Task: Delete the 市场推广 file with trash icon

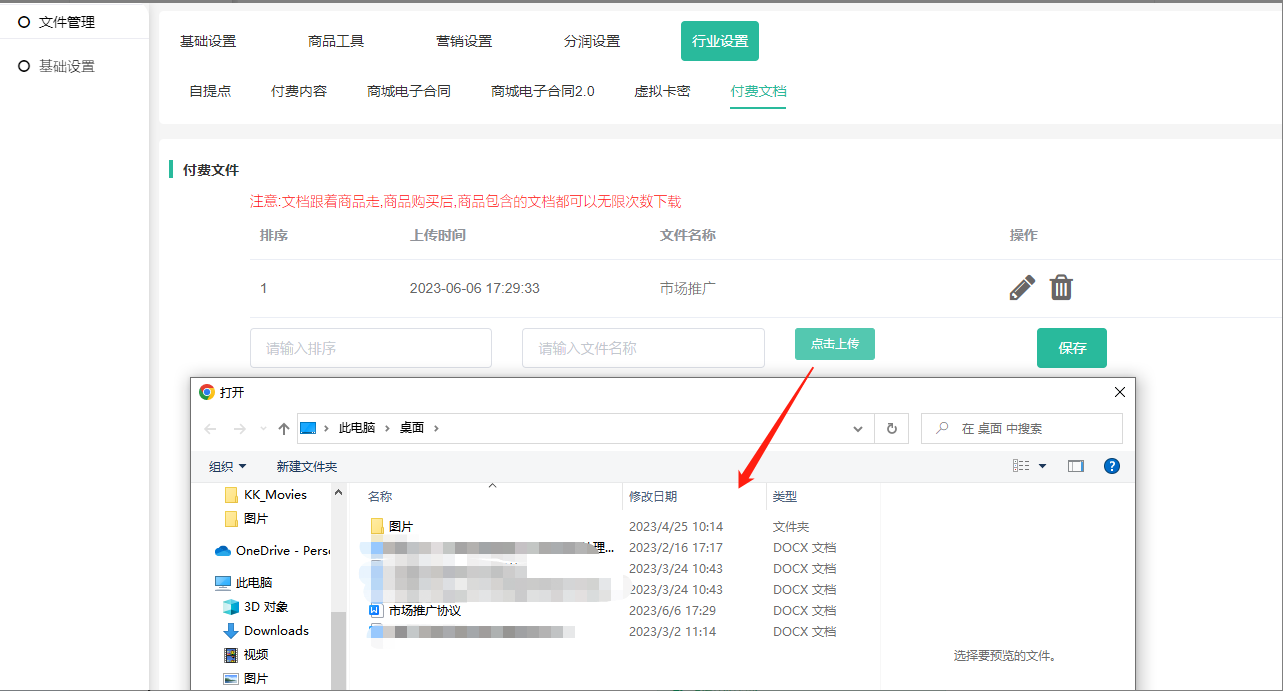Action: (1061, 288)
